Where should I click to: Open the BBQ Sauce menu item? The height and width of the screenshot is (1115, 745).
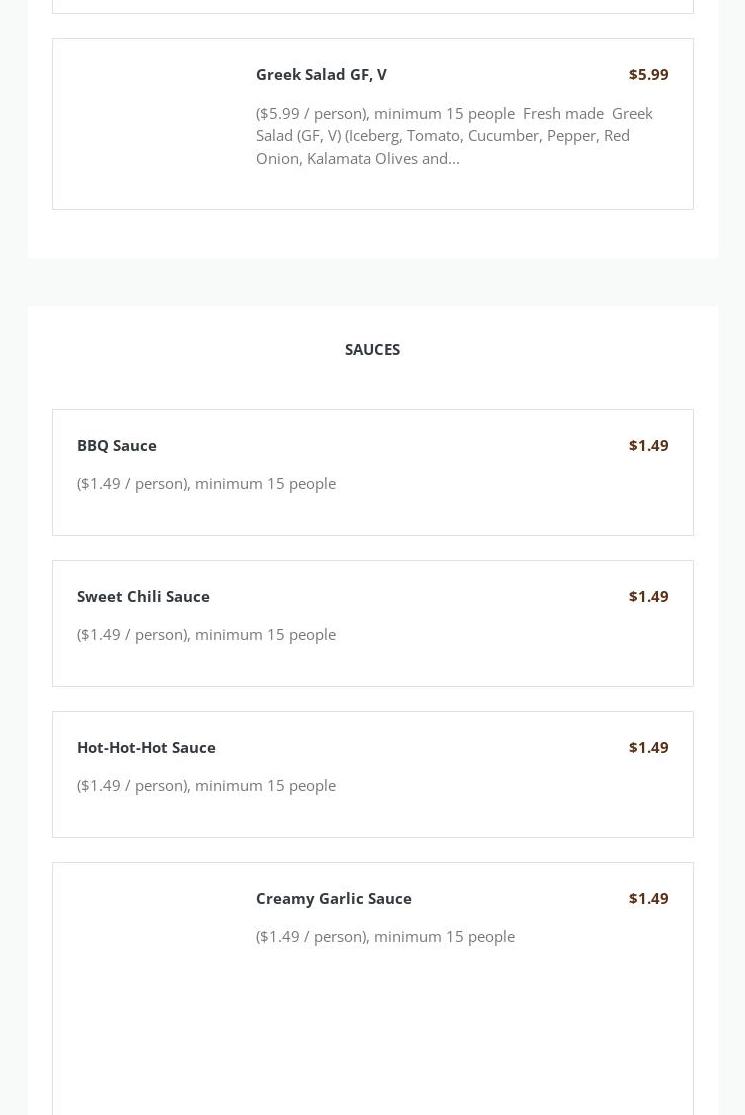tap(117, 445)
